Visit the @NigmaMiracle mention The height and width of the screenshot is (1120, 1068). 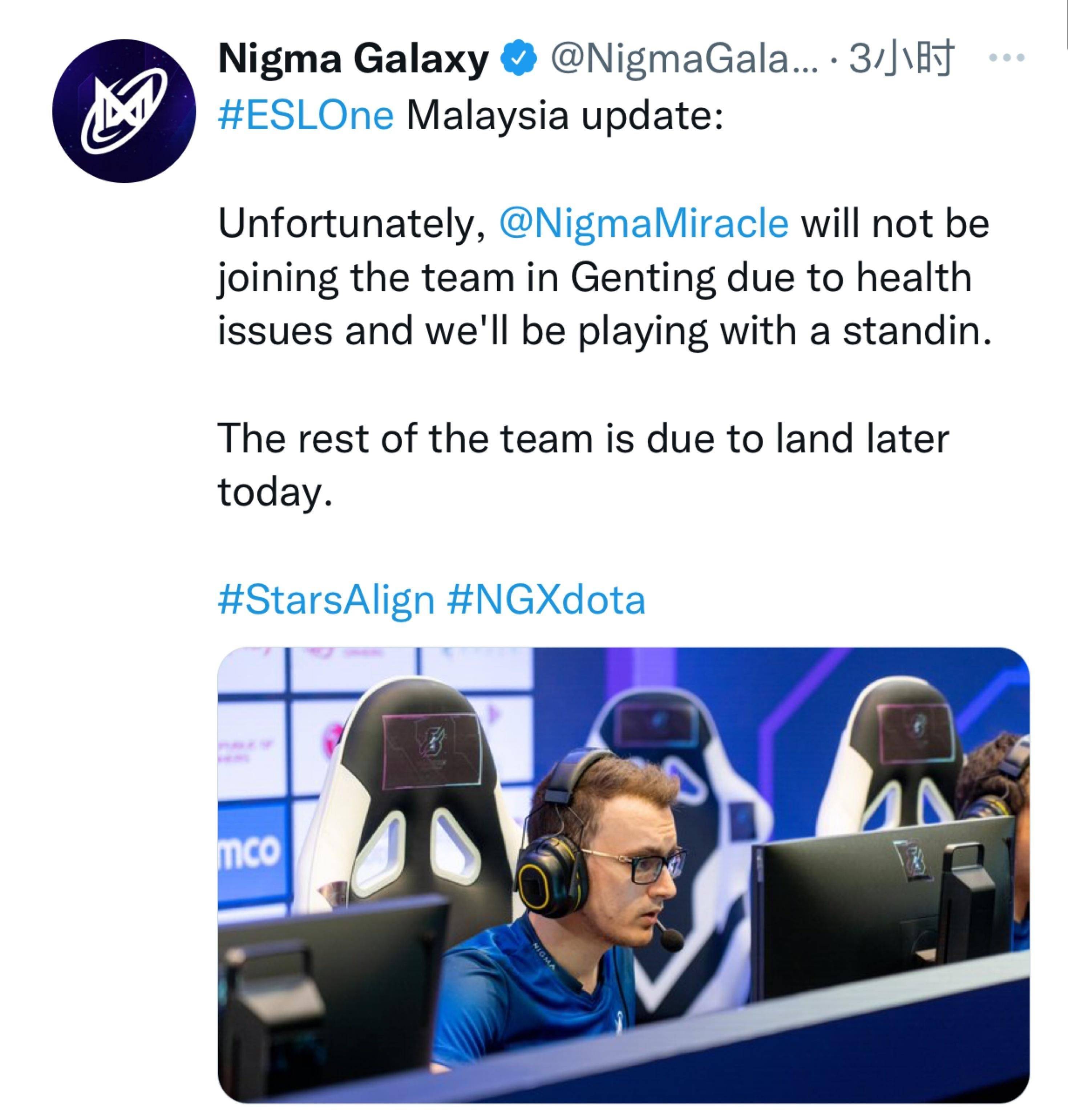tap(643, 224)
